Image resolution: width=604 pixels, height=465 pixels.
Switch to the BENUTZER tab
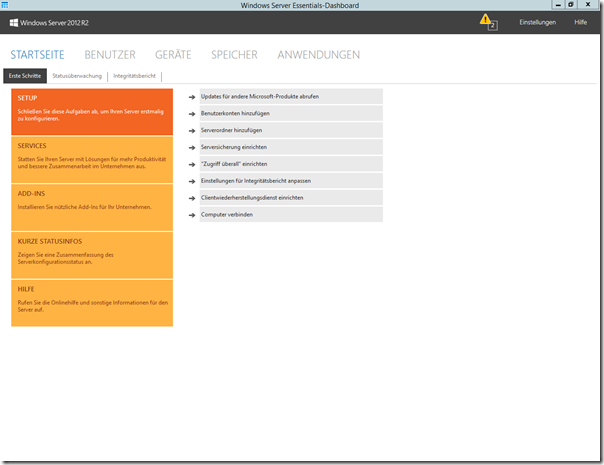(x=110, y=55)
